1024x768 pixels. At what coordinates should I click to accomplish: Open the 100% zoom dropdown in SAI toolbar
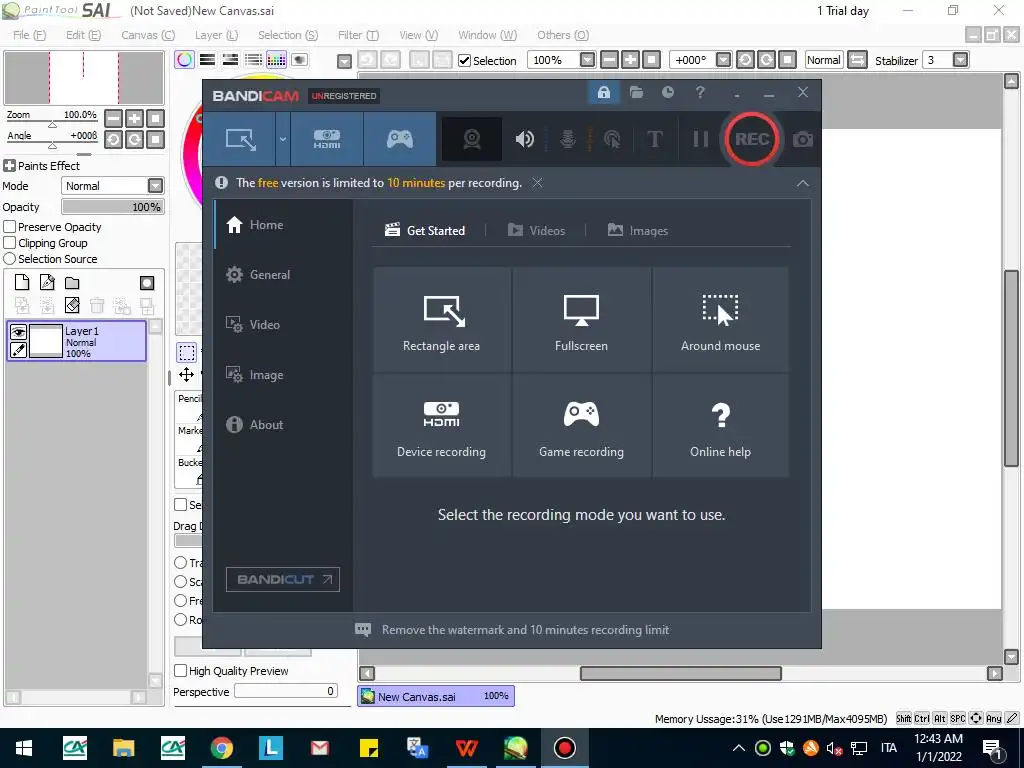[587, 60]
